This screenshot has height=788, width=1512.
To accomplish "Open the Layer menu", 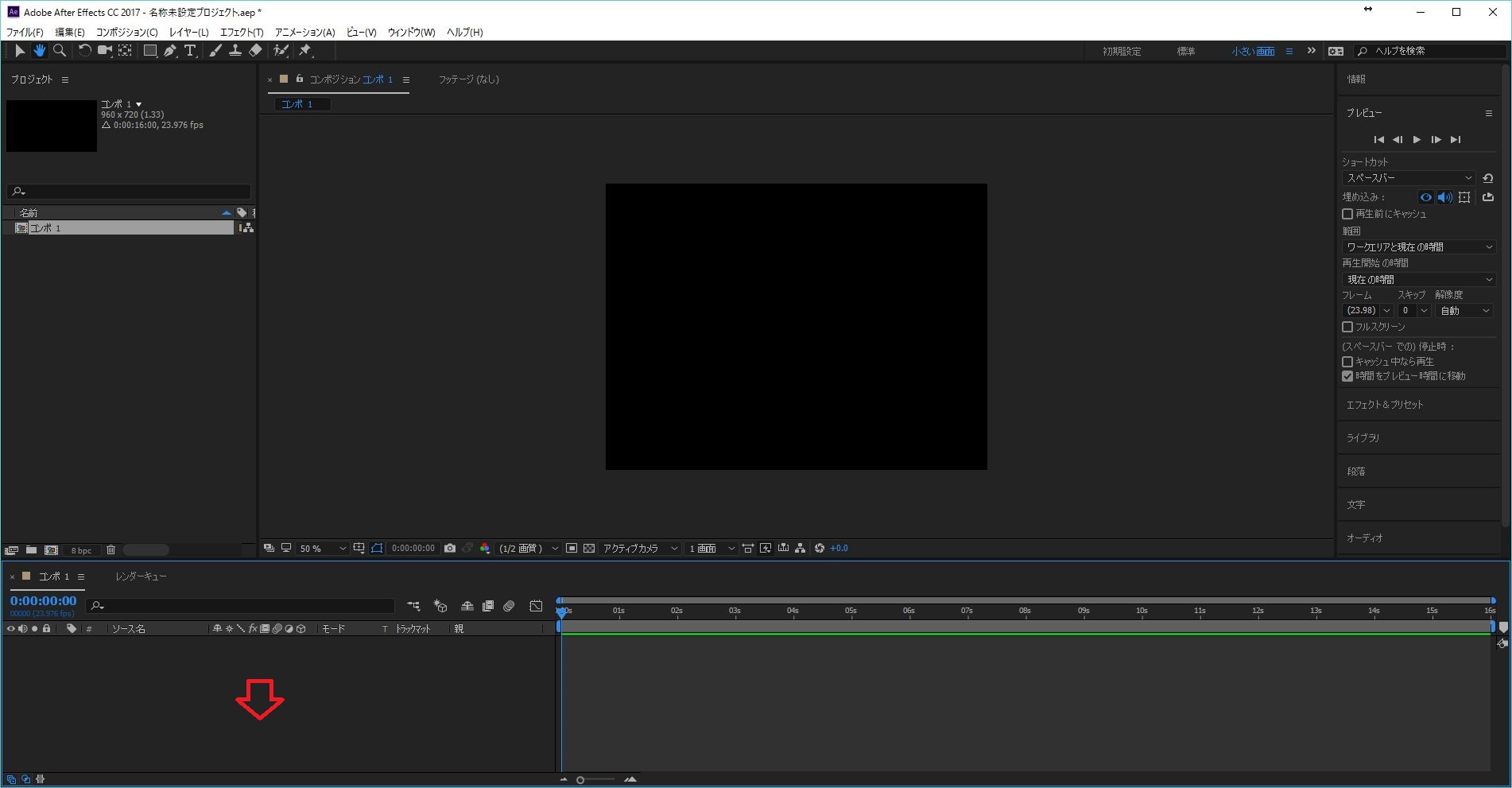I will click(188, 33).
